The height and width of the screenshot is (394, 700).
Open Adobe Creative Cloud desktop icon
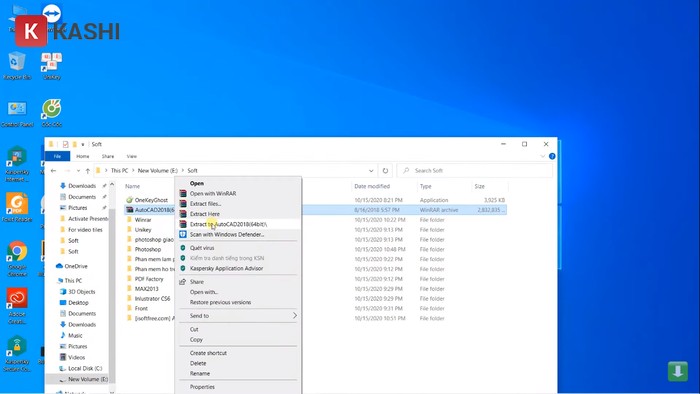coord(17,306)
